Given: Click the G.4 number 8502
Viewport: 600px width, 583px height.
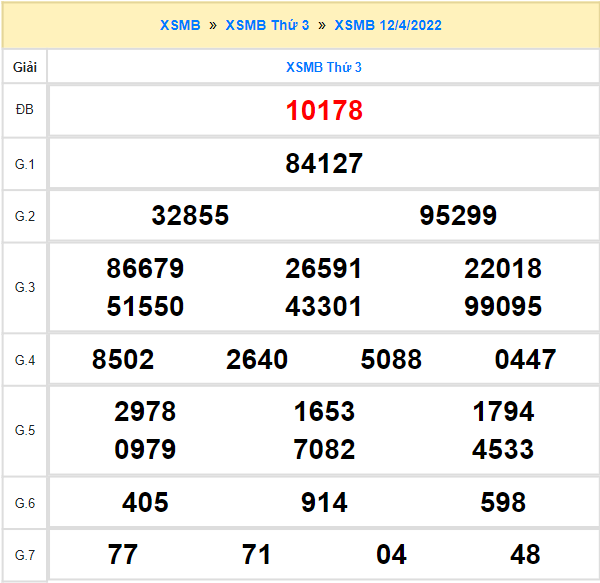Looking at the screenshot, I should tap(123, 360).
